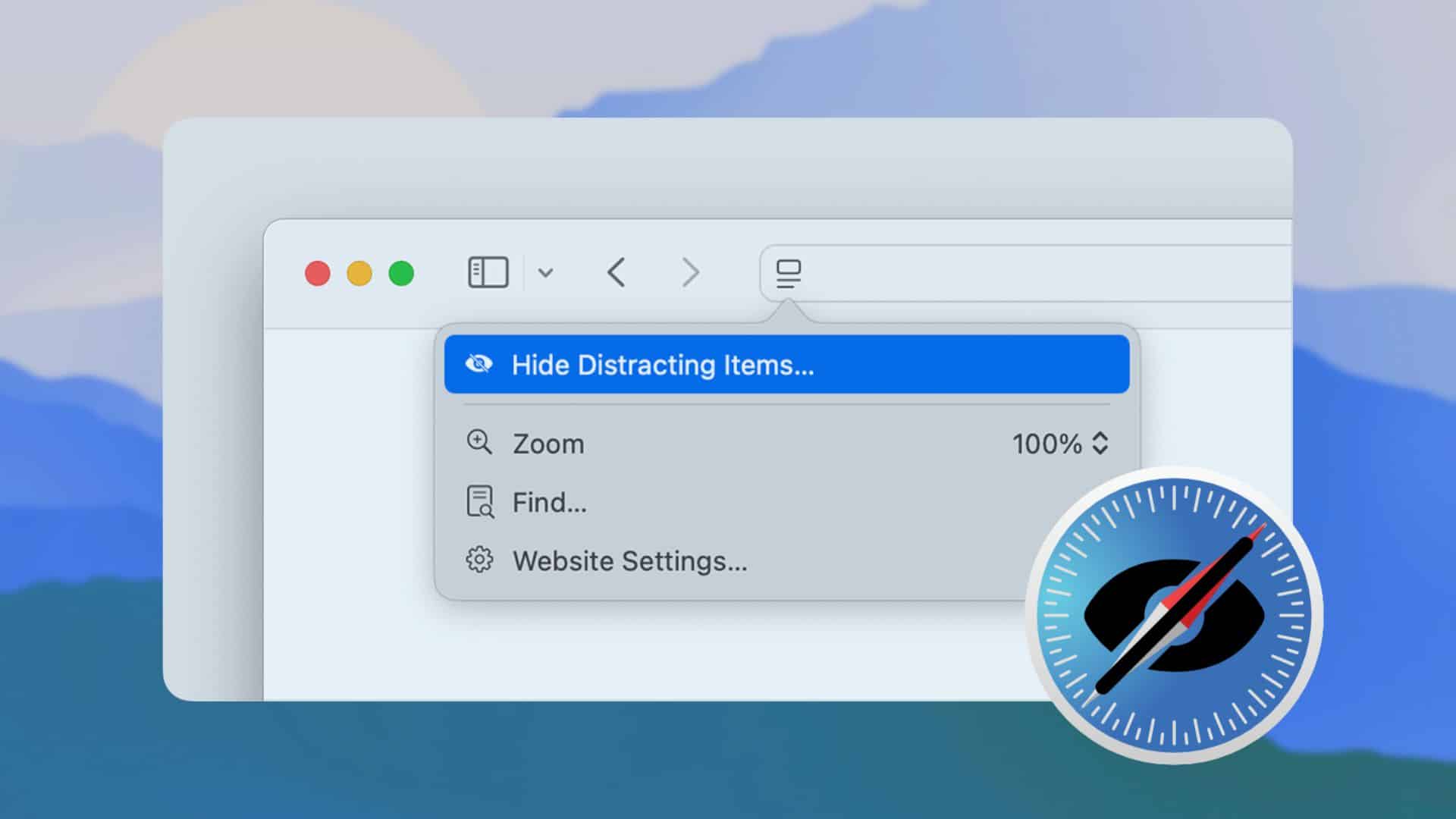Image resolution: width=1456 pixels, height=819 pixels.
Task: Expand the chevron next to the sidebar button
Action: 545,273
